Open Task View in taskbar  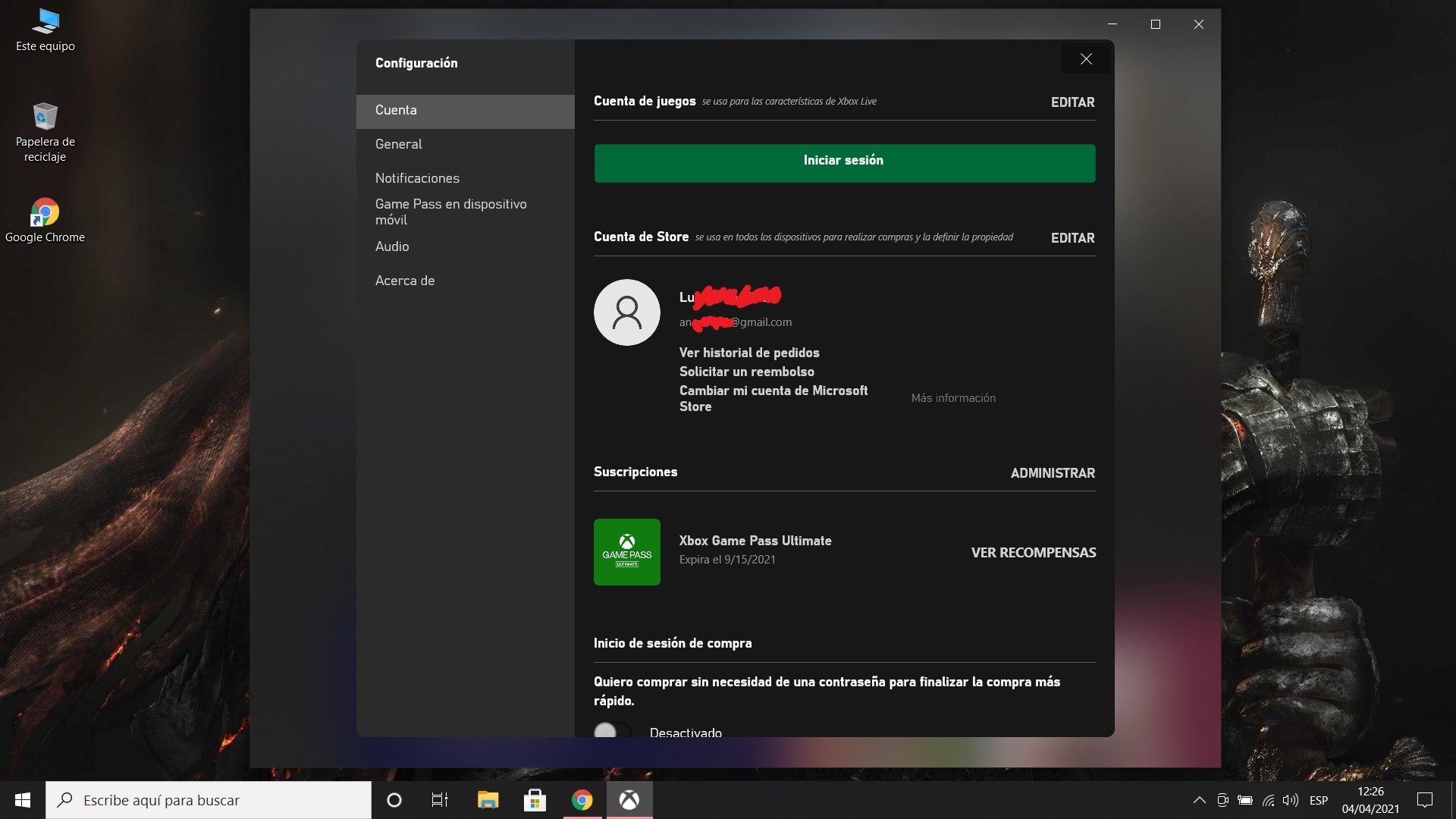(x=440, y=800)
